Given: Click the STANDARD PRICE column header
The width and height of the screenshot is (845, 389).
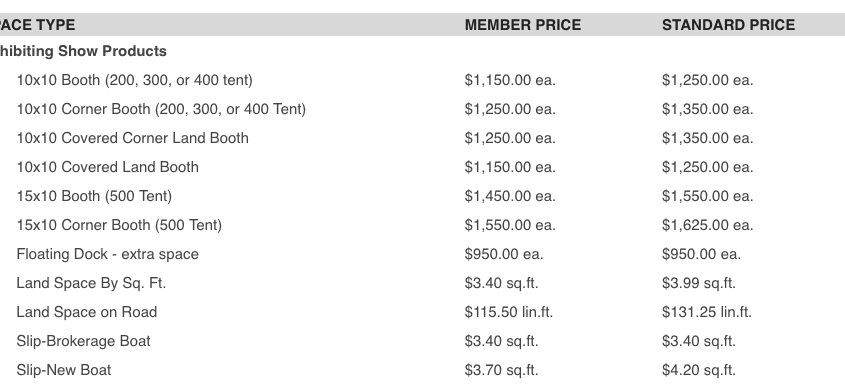Looking at the screenshot, I should pos(728,25).
